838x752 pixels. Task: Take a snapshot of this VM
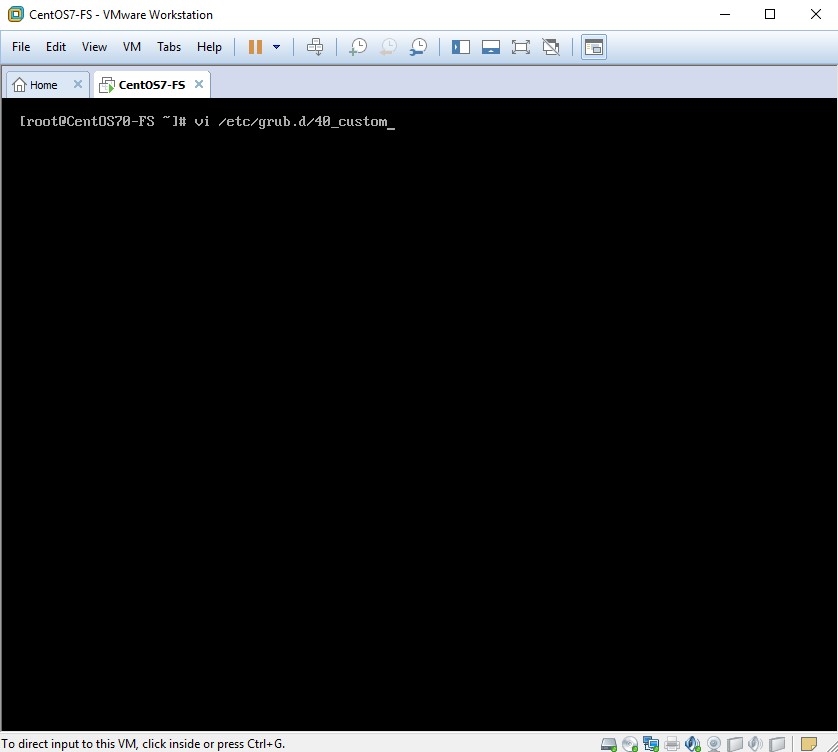(x=357, y=47)
